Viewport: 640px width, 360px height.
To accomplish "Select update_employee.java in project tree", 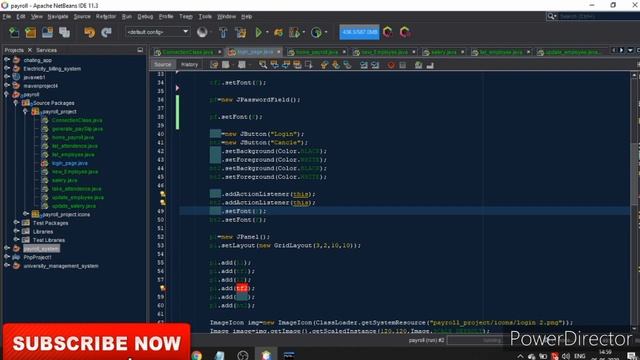I will click(78, 198).
